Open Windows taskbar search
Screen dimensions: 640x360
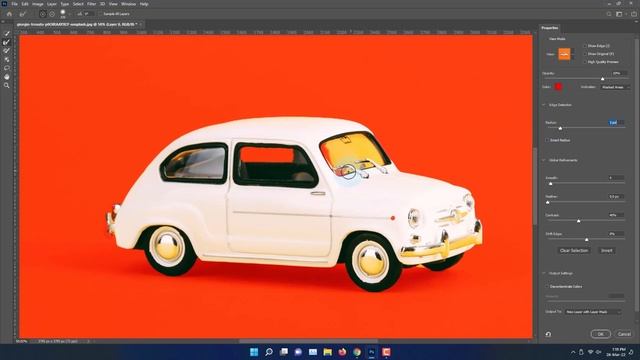click(x=269, y=352)
